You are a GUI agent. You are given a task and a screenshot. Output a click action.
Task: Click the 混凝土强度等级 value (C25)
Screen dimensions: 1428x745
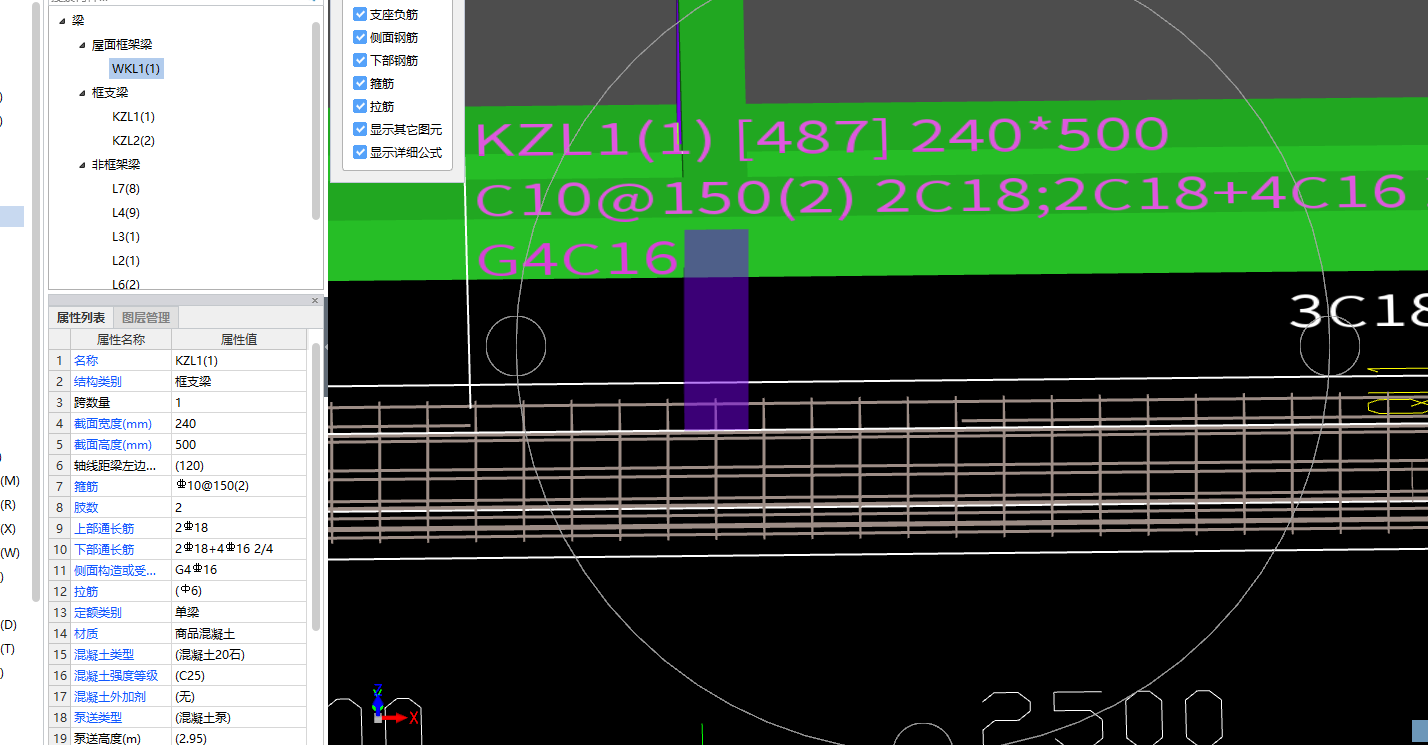(x=239, y=676)
